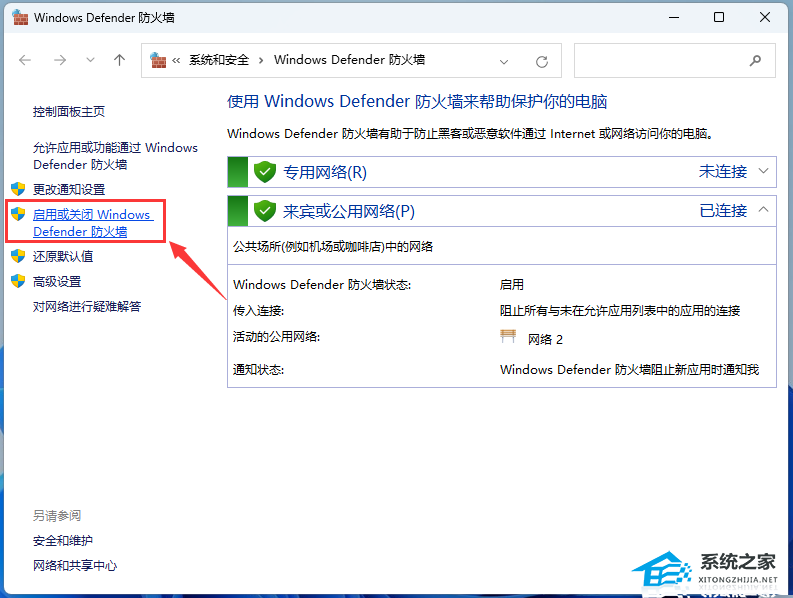793x598 pixels.
Task: Go forward with the right arrow button
Action: coord(60,61)
